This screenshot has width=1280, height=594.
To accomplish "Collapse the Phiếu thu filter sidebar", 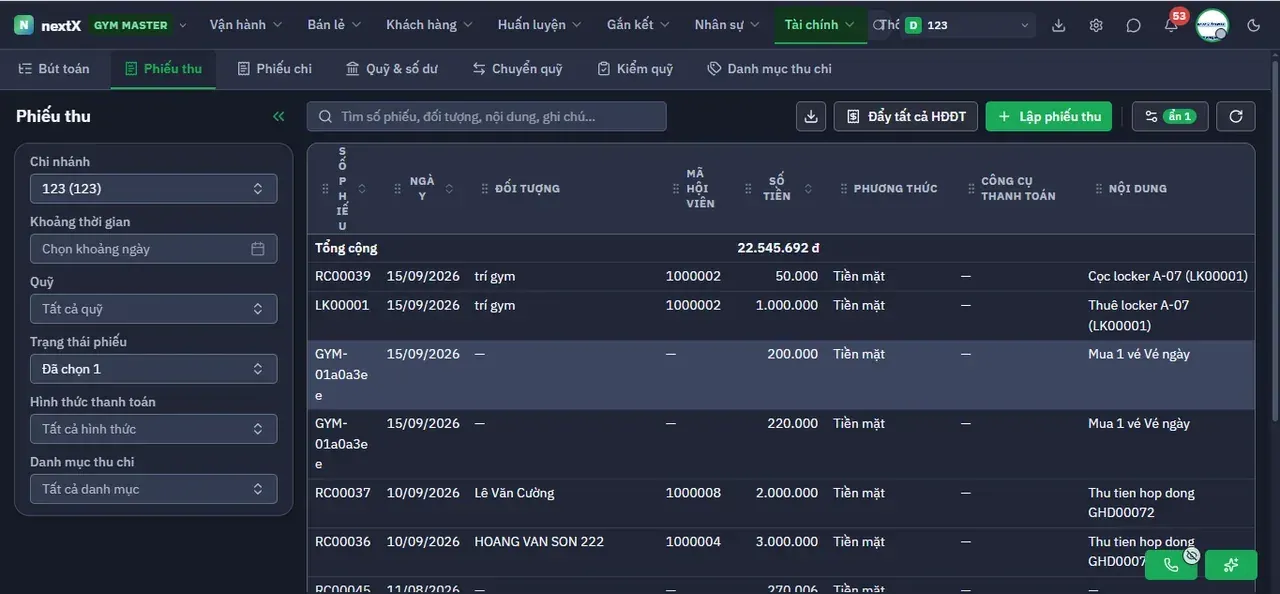I will [x=279, y=116].
